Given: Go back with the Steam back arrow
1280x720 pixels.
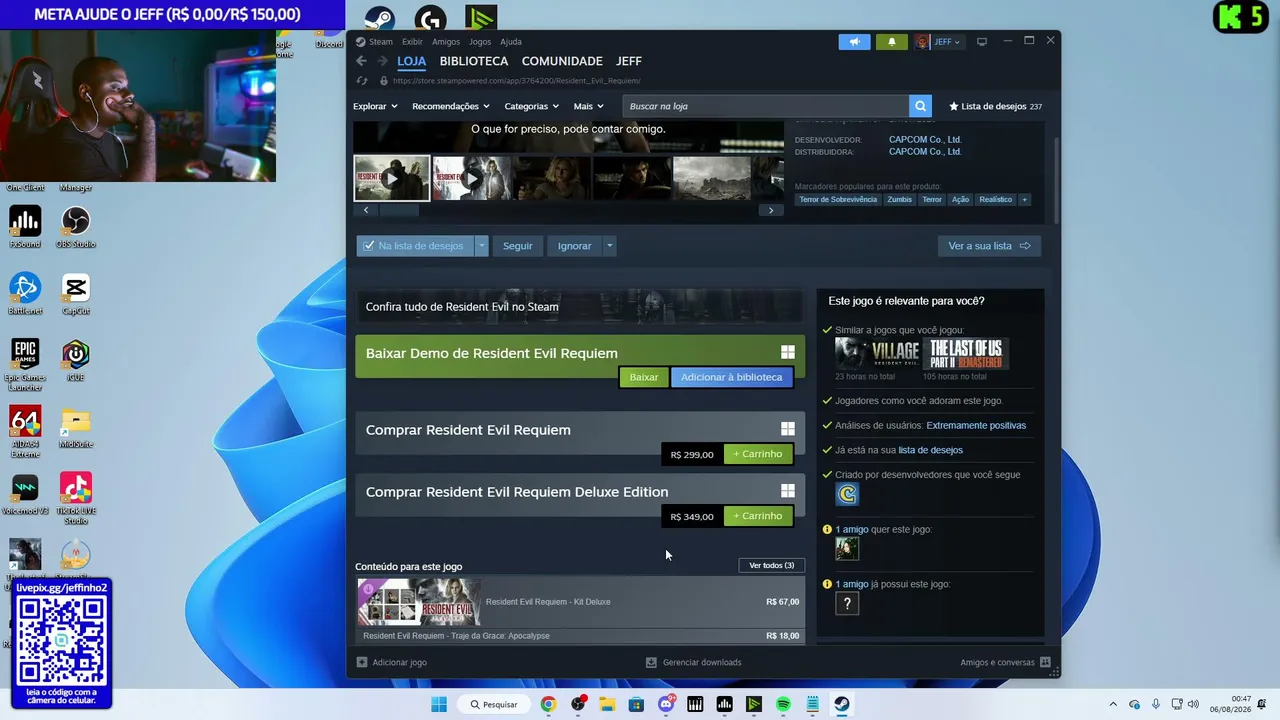Looking at the screenshot, I should pyautogui.click(x=361, y=61).
